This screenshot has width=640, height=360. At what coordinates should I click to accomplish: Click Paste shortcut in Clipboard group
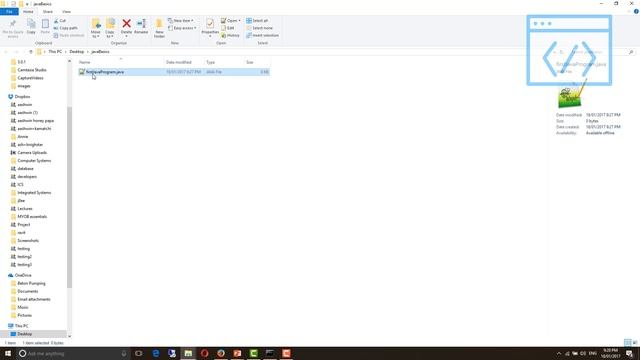click(69, 35)
